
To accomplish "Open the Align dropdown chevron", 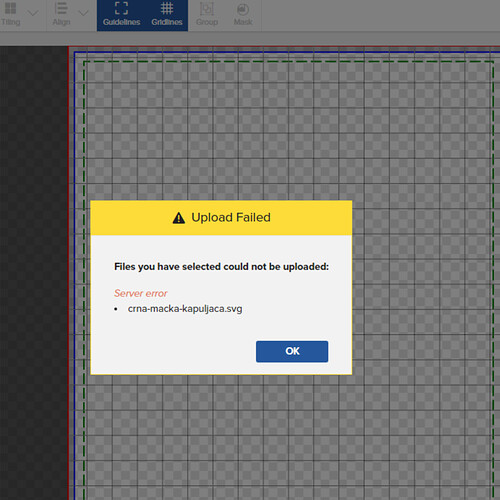I will [x=83, y=13].
